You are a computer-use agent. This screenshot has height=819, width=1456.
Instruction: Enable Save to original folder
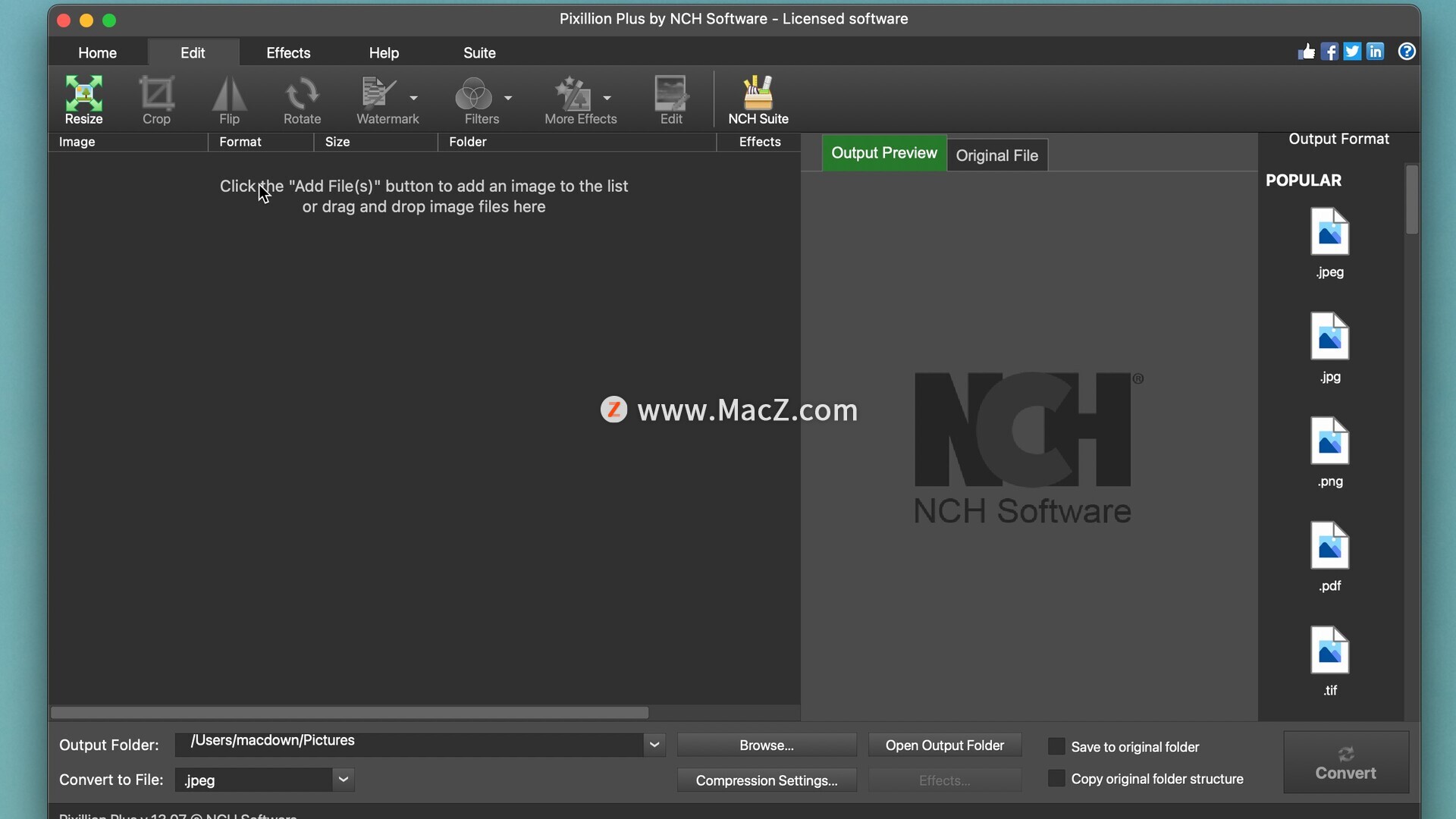[1056, 746]
